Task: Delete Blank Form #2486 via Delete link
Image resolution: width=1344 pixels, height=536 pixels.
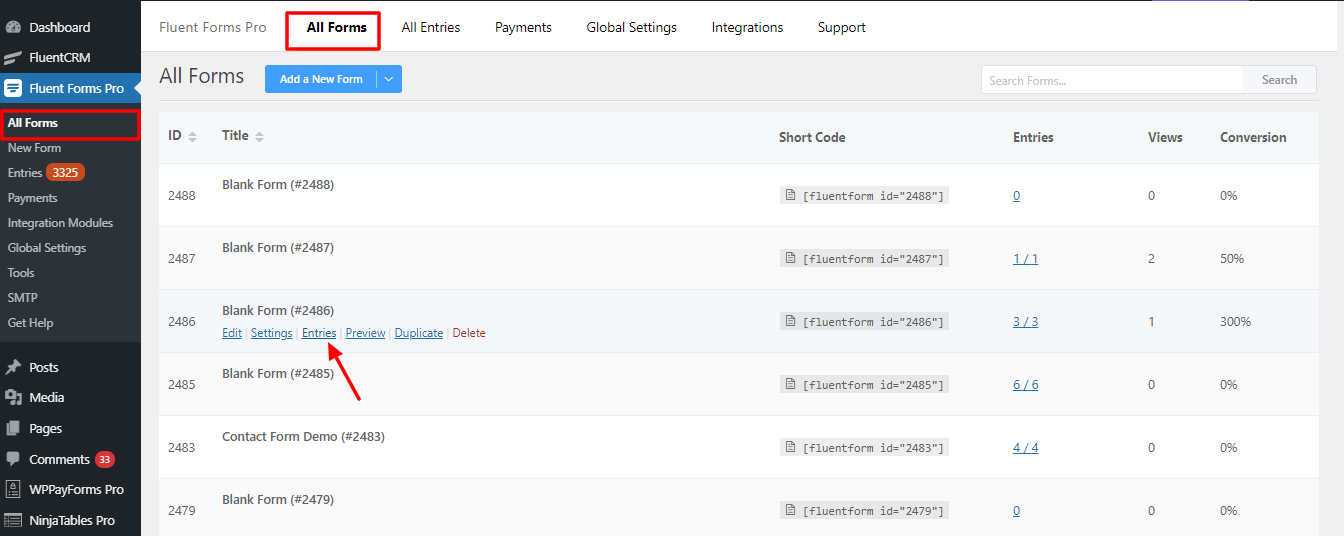Action: (x=469, y=333)
